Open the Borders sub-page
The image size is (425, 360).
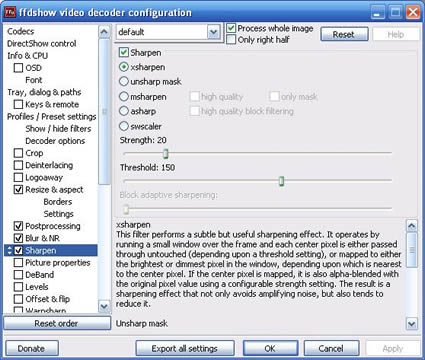pos(58,202)
